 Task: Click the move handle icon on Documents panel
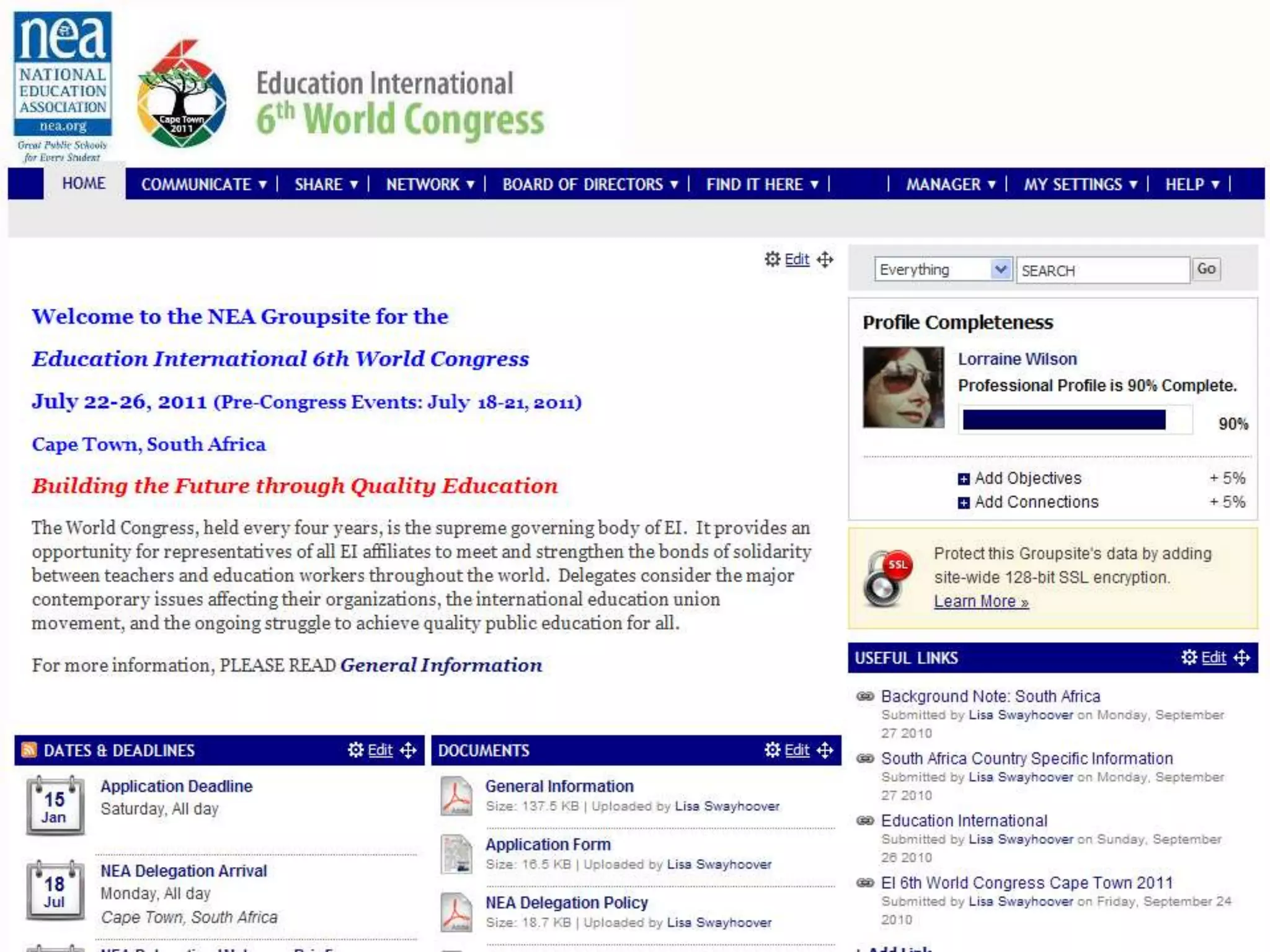point(825,750)
